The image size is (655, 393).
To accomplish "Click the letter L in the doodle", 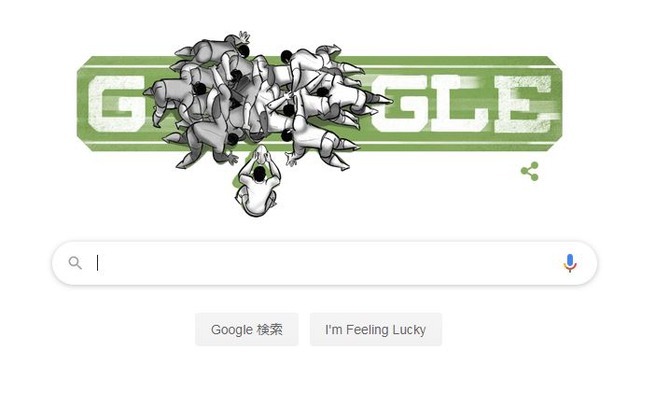I will click(462, 103).
